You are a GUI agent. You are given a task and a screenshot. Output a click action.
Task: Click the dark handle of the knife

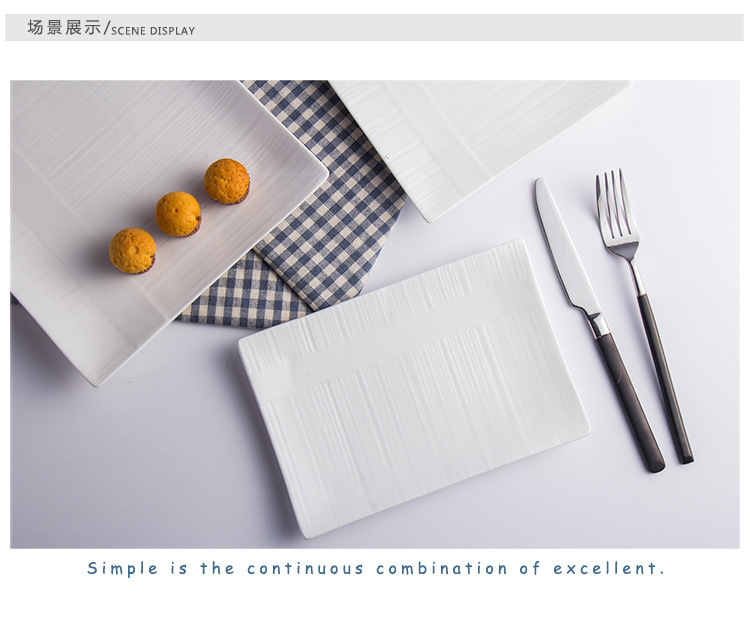click(x=630, y=402)
